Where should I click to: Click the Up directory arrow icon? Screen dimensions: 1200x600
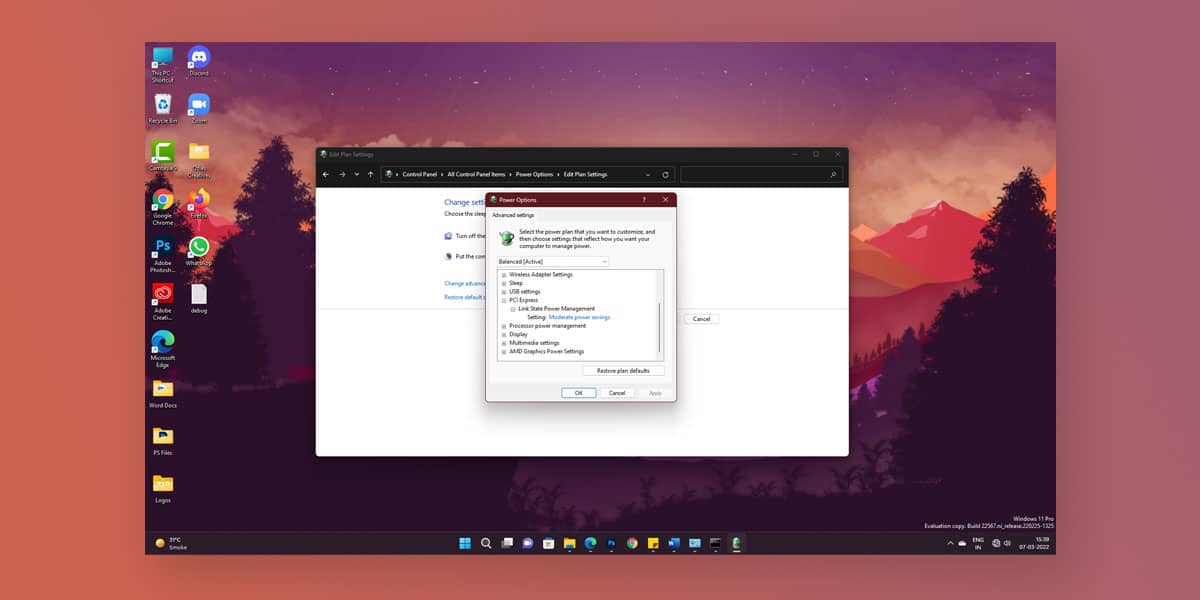tap(371, 174)
